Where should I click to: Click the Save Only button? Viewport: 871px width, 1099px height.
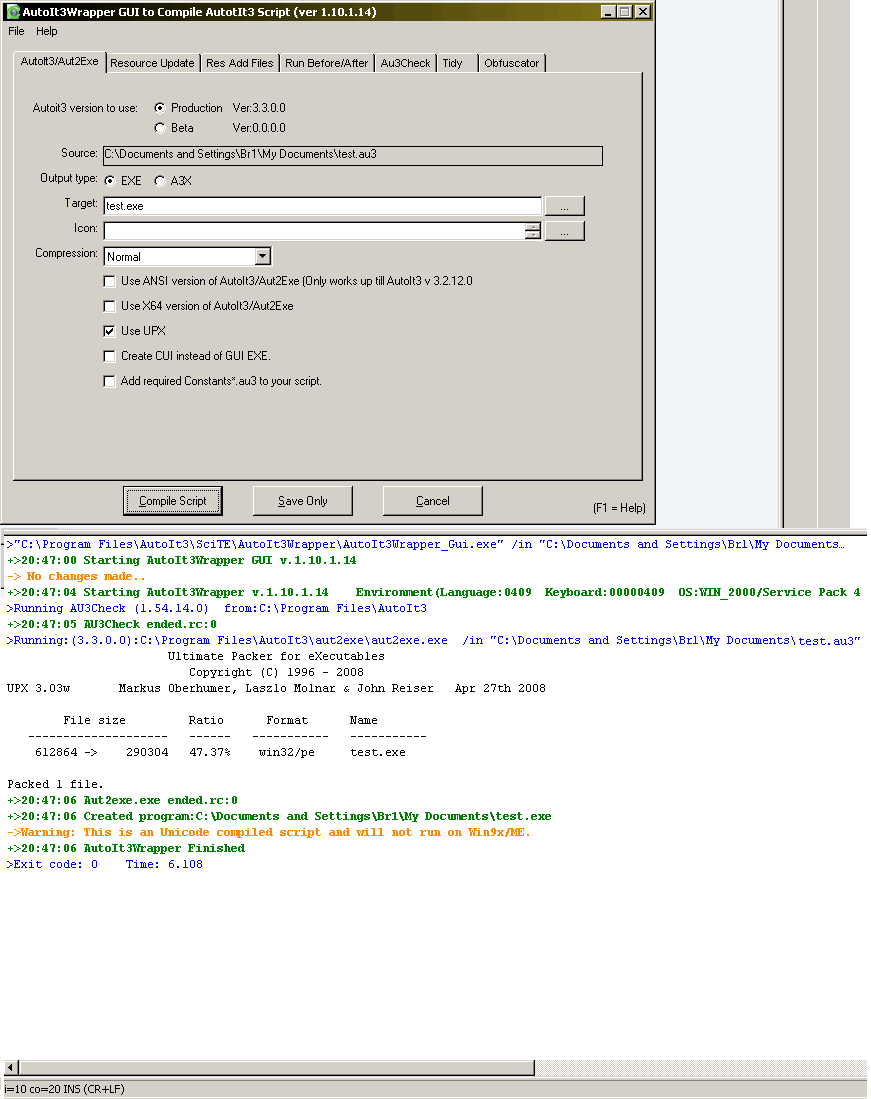pyautogui.click(x=303, y=501)
